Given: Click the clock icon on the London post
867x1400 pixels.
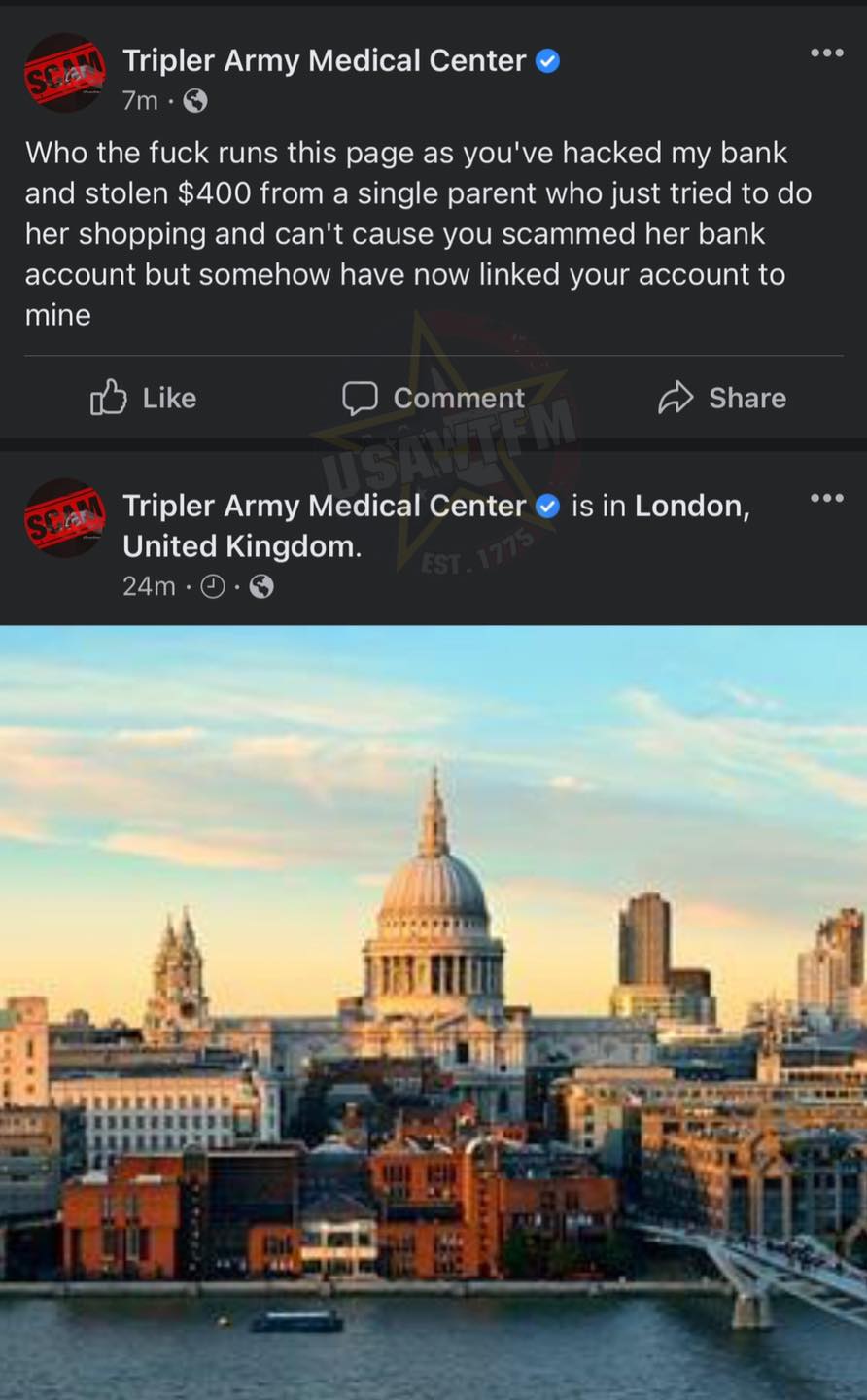Looking at the screenshot, I should pyautogui.click(x=212, y=586).
